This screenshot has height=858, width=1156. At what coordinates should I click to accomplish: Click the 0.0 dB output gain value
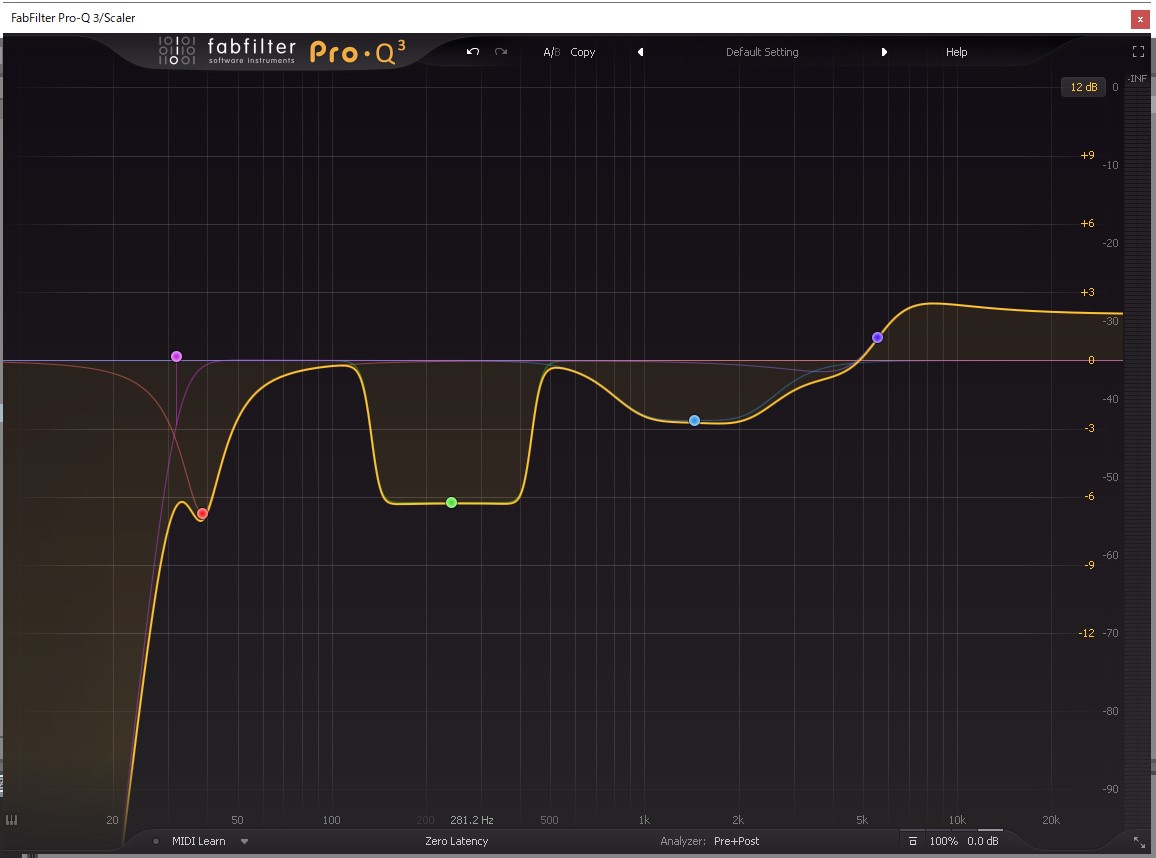[x=983, y=841]
